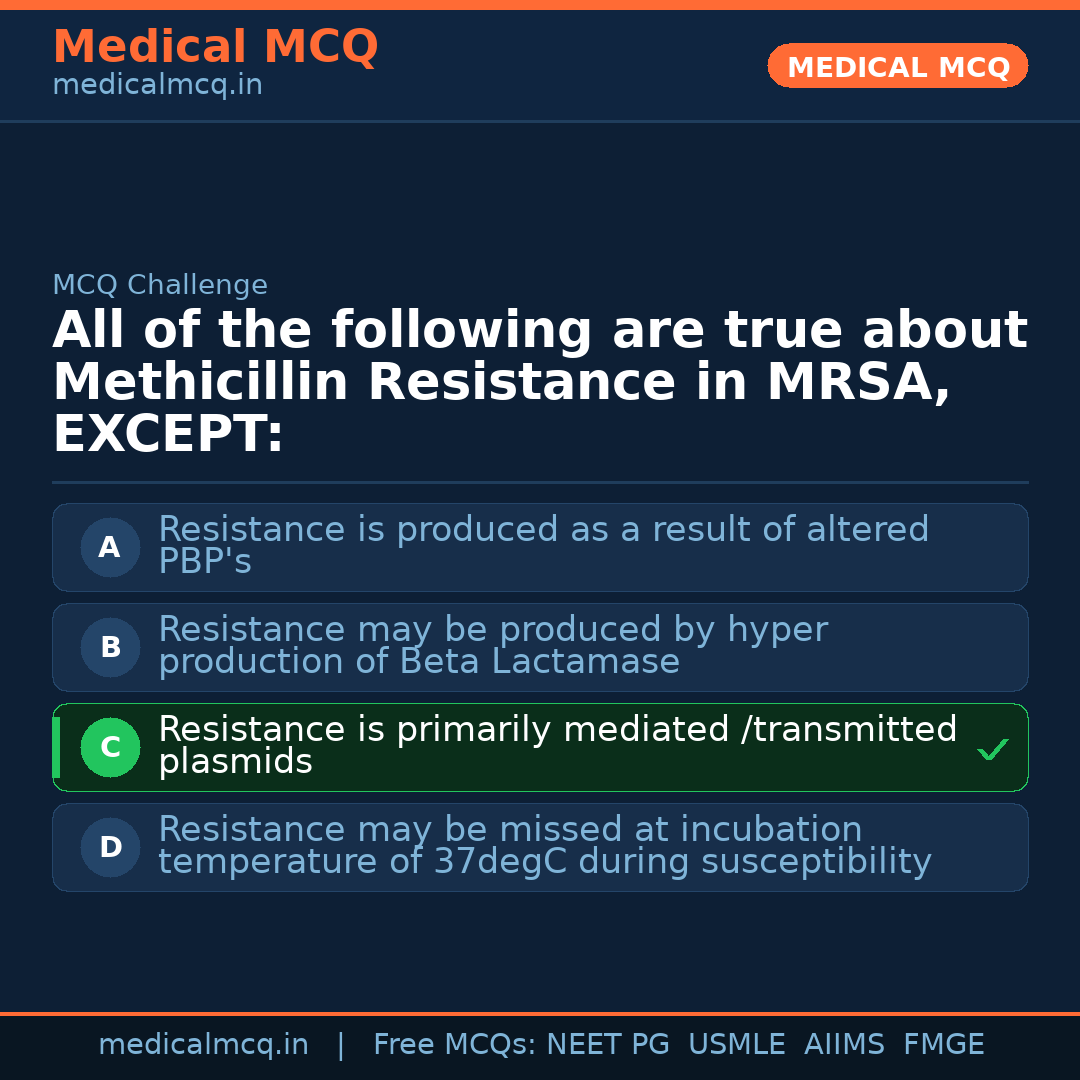Choose the answer text about plasmid-mediated resistance
The width and height of the screenshot is (1080, 1080).
[557, 745]
